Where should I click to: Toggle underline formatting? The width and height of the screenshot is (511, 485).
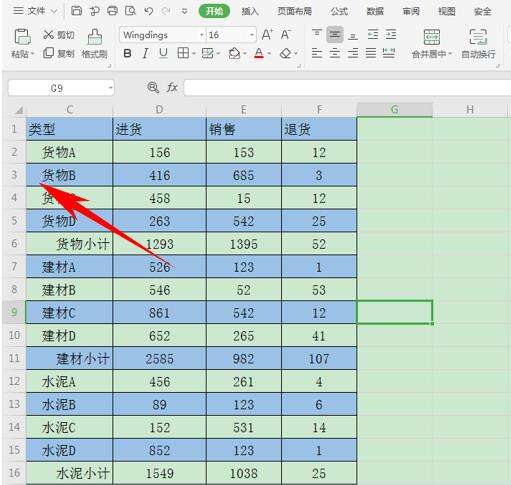coord(163,53)
